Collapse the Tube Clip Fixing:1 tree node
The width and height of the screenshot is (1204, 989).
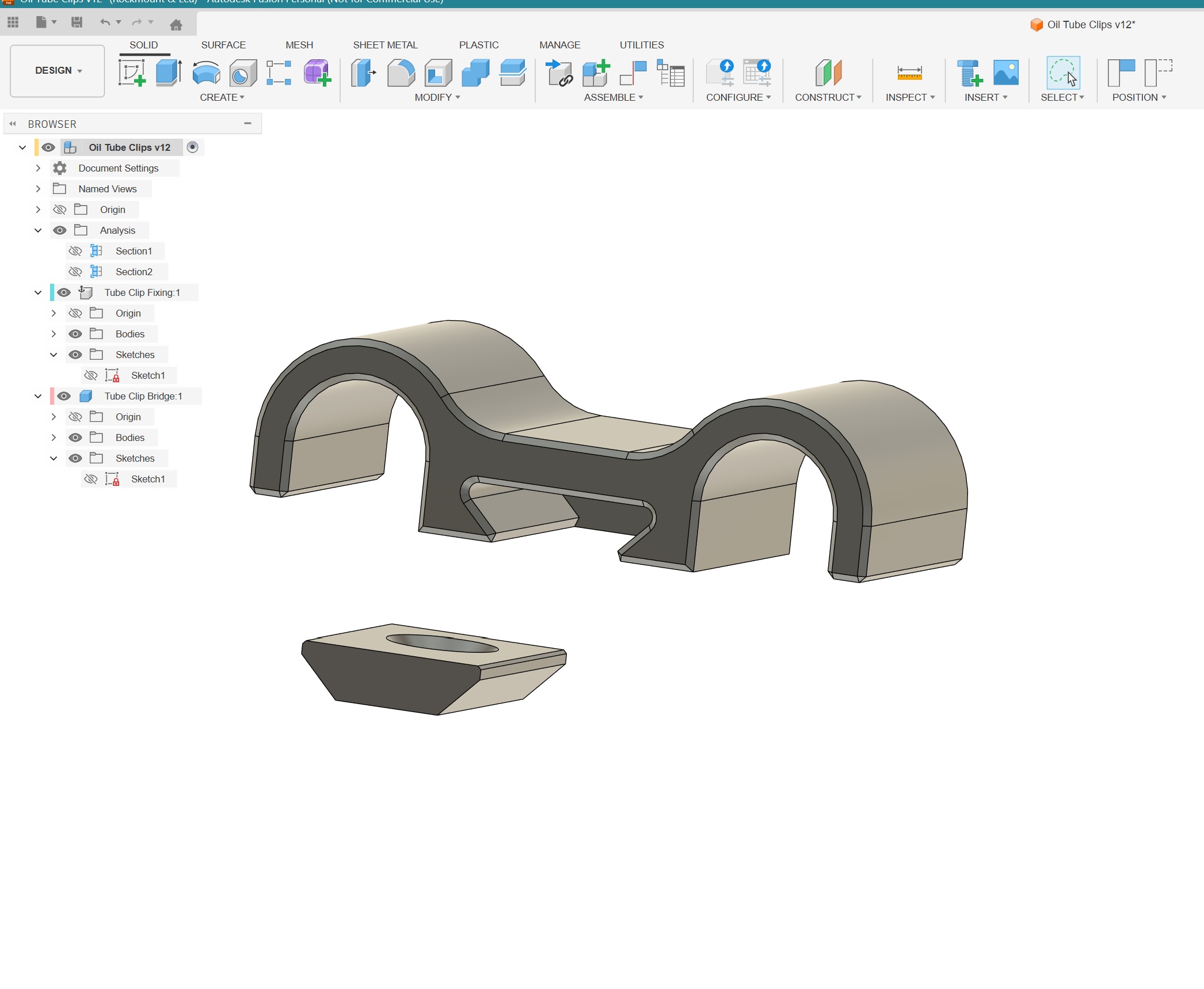[38, 292]
